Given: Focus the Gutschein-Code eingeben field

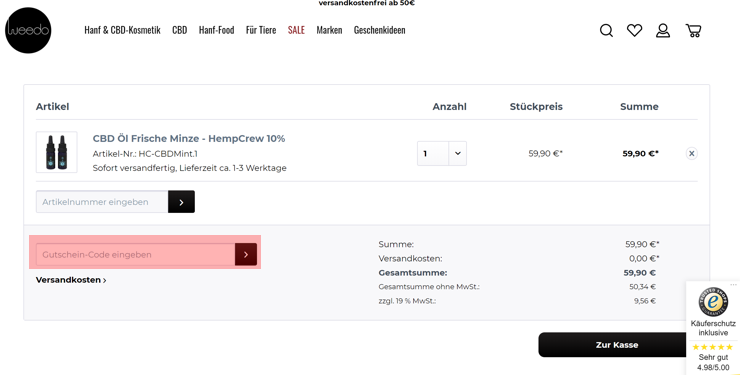Looking at the screenshot, I should (x=135, y=255).
